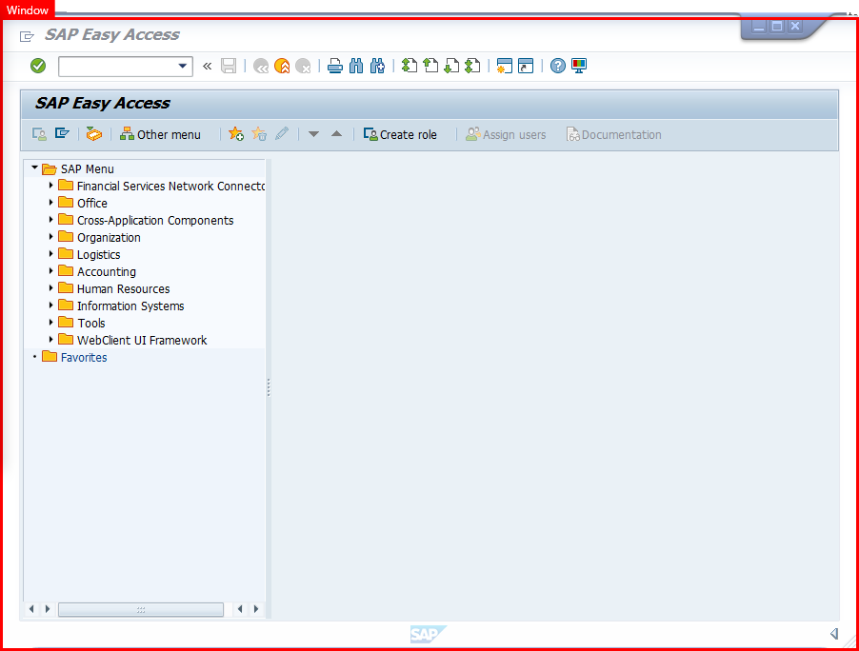
Task: Select the SAP Menu tree label
Action: [x=87, y=169]
